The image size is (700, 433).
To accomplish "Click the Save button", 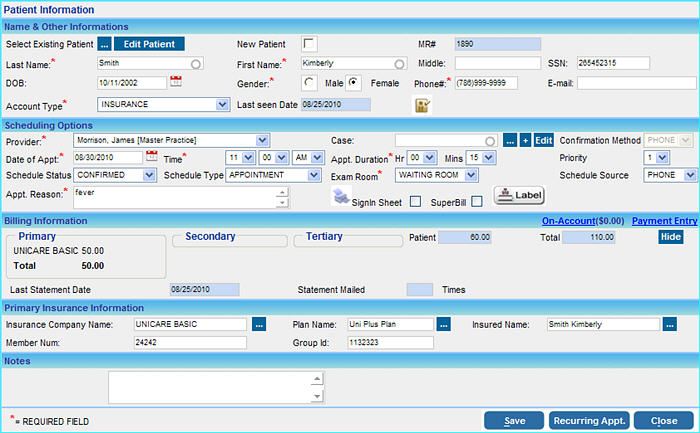I will pos(514,421).
